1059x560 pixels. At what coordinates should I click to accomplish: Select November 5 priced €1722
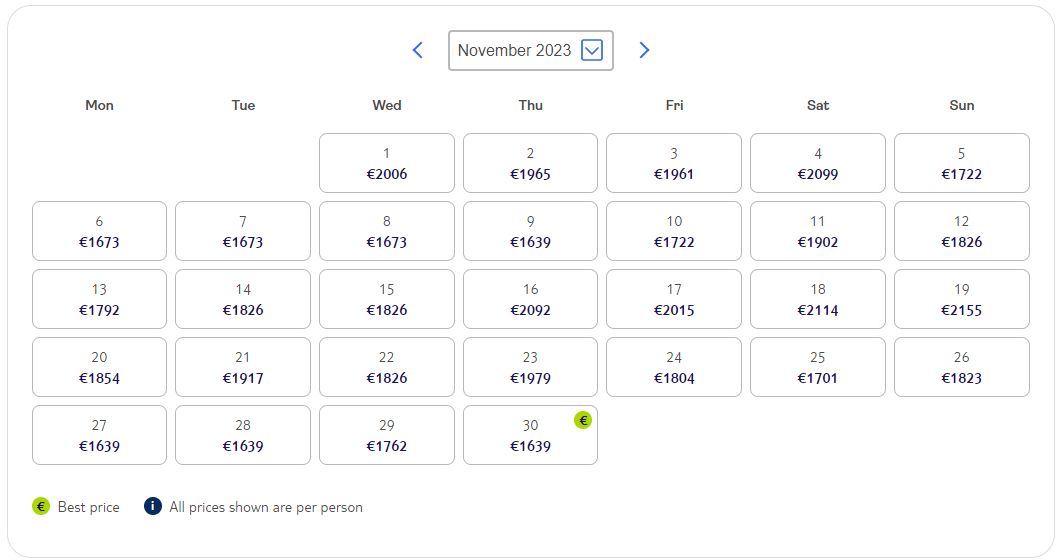(962, 163)
